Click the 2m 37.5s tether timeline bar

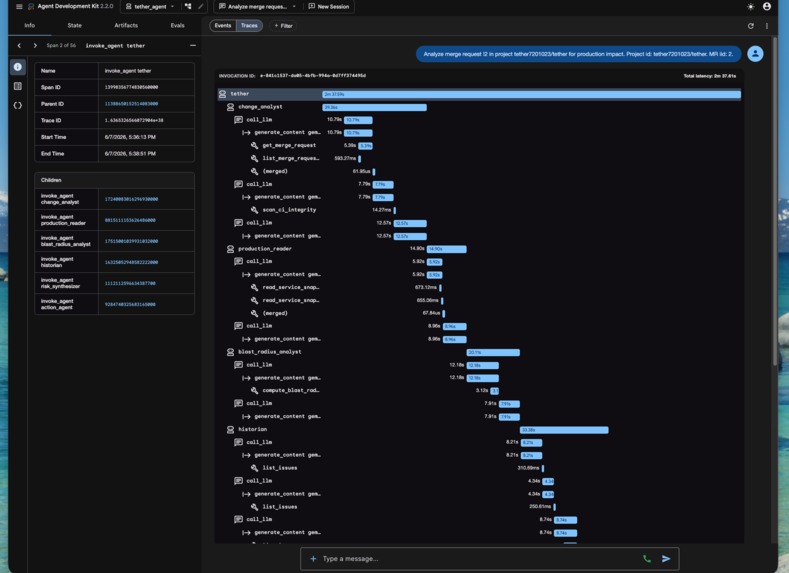[531, 94]
